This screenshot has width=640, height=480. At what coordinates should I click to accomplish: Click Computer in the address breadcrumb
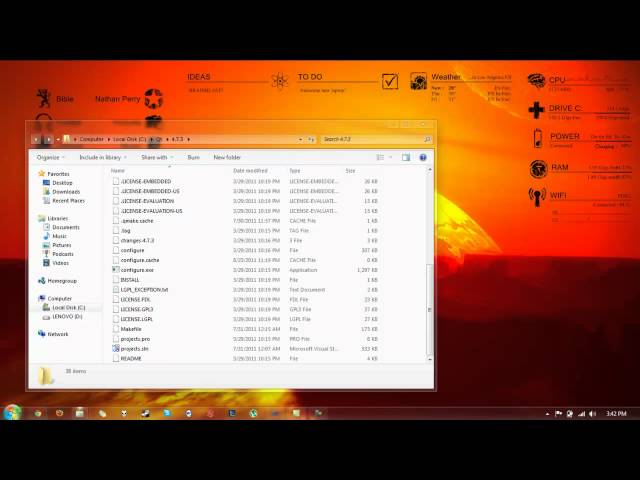(x=91, y=139)
